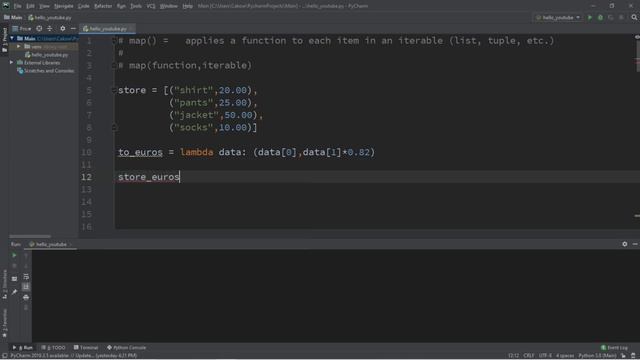Screen dimensions: 640x360
Task: Click Main breadcrumb in navigation bar
Action: [13, 18]
